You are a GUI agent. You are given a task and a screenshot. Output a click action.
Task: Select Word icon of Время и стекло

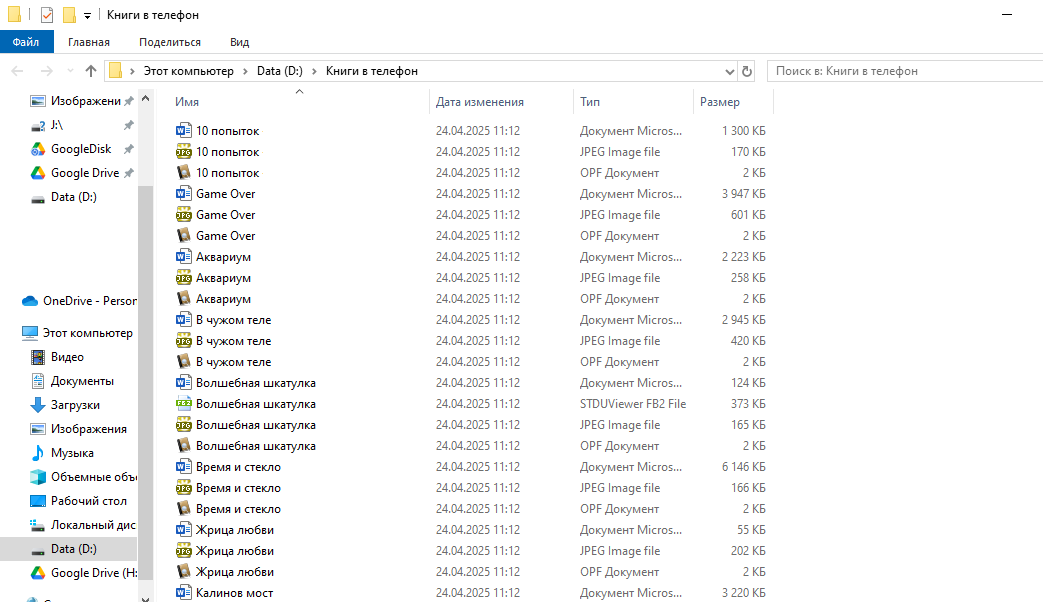[x=184, y=467]
